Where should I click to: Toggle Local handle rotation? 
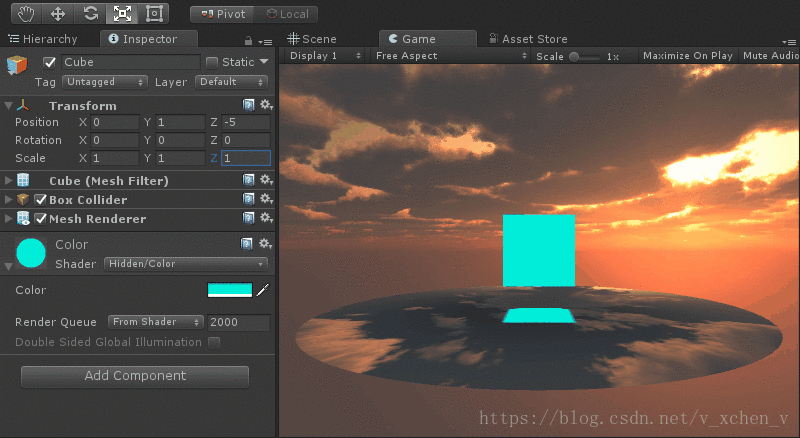(287, 14)
